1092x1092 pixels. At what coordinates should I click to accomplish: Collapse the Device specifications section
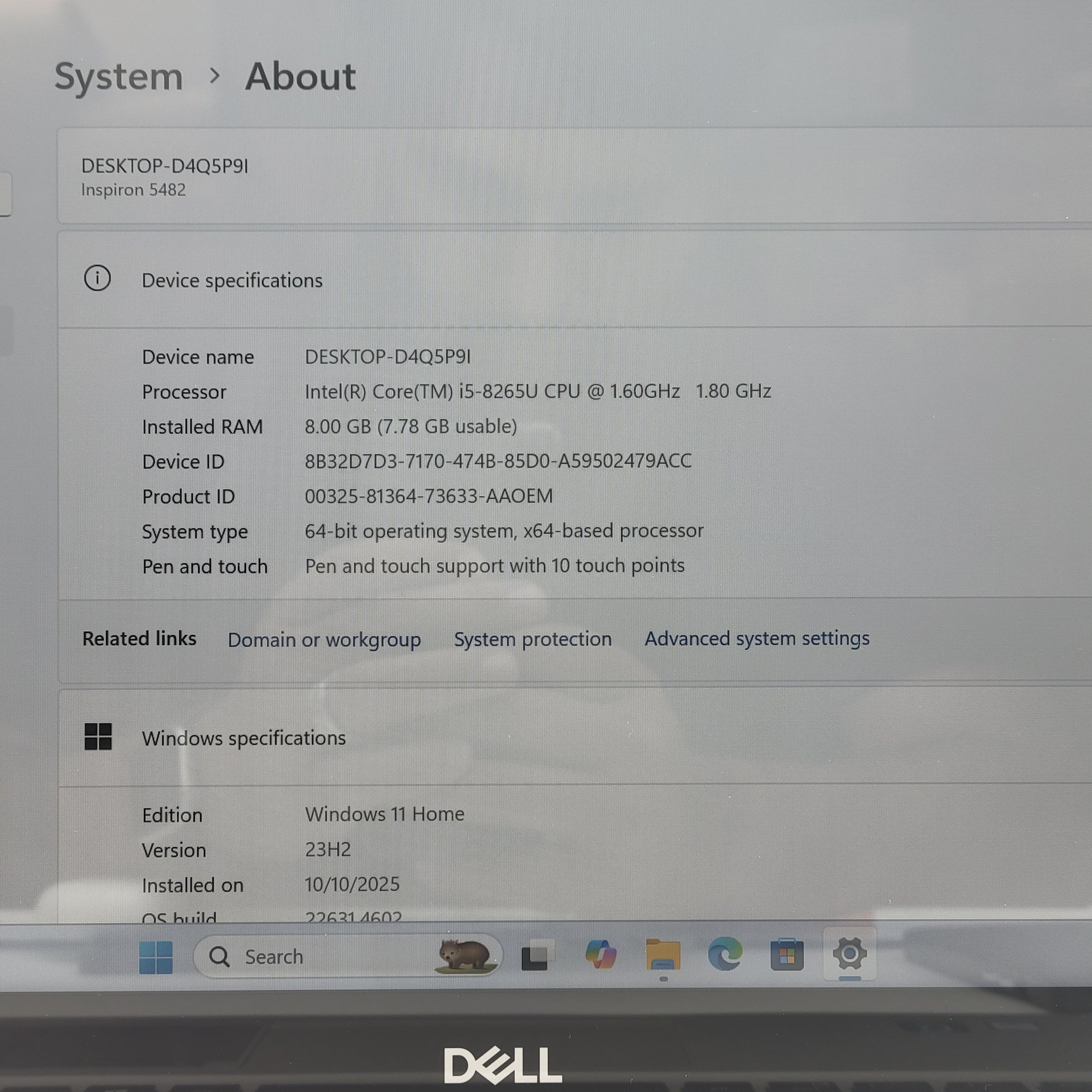[232, 281]
